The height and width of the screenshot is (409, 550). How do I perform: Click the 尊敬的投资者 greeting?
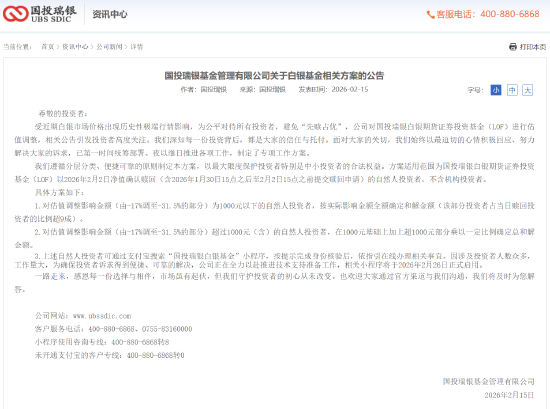point(63,113)
